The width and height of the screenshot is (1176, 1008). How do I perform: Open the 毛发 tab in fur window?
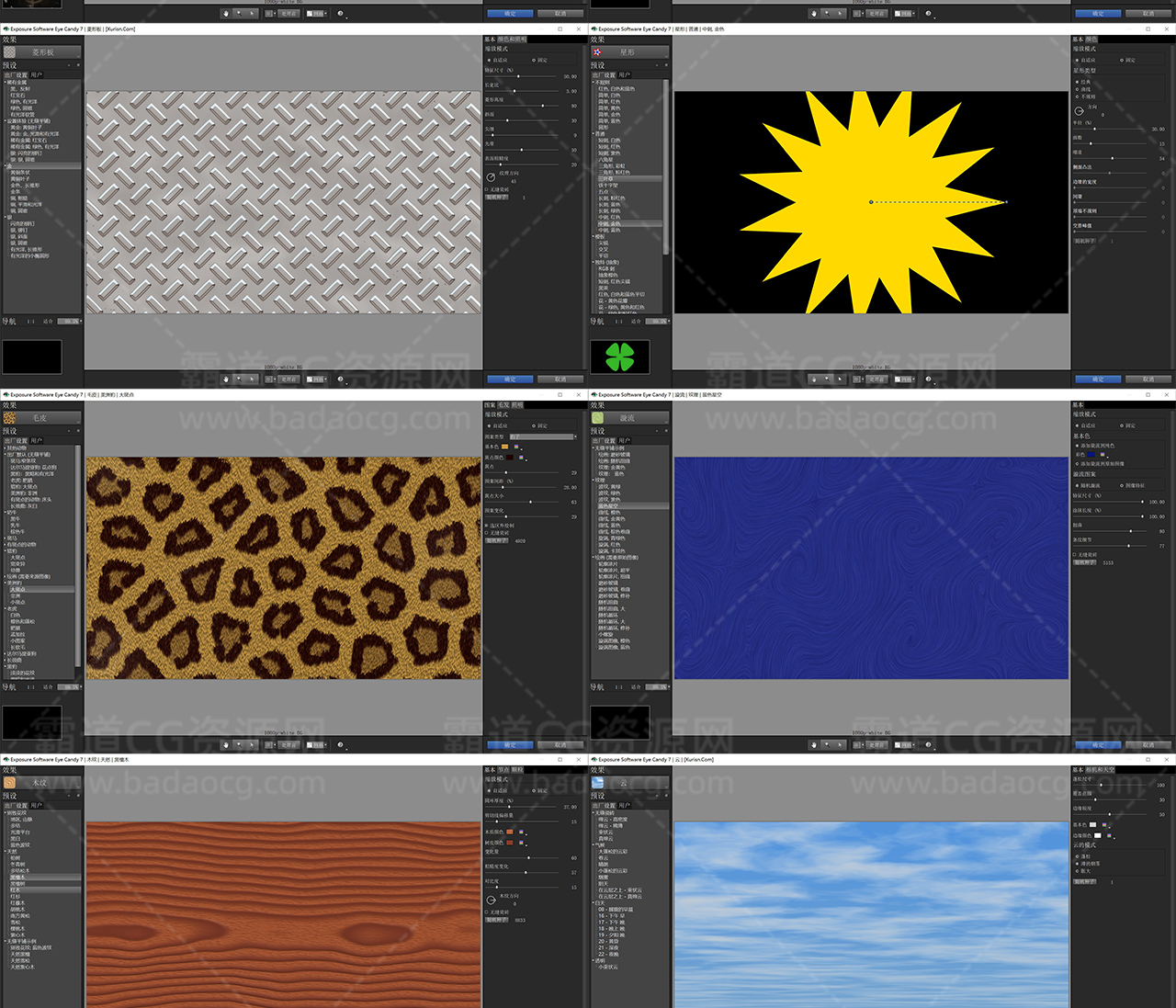click(x=504, y=405)
